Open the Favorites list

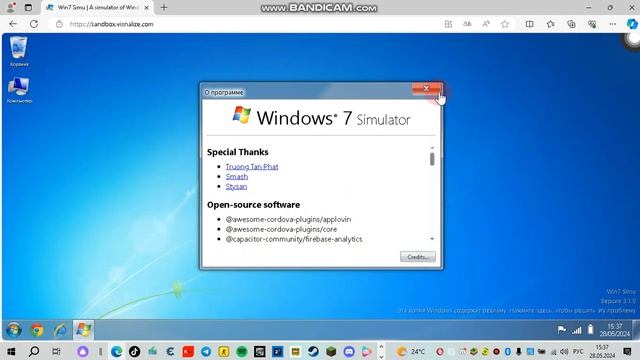(550, 24)
